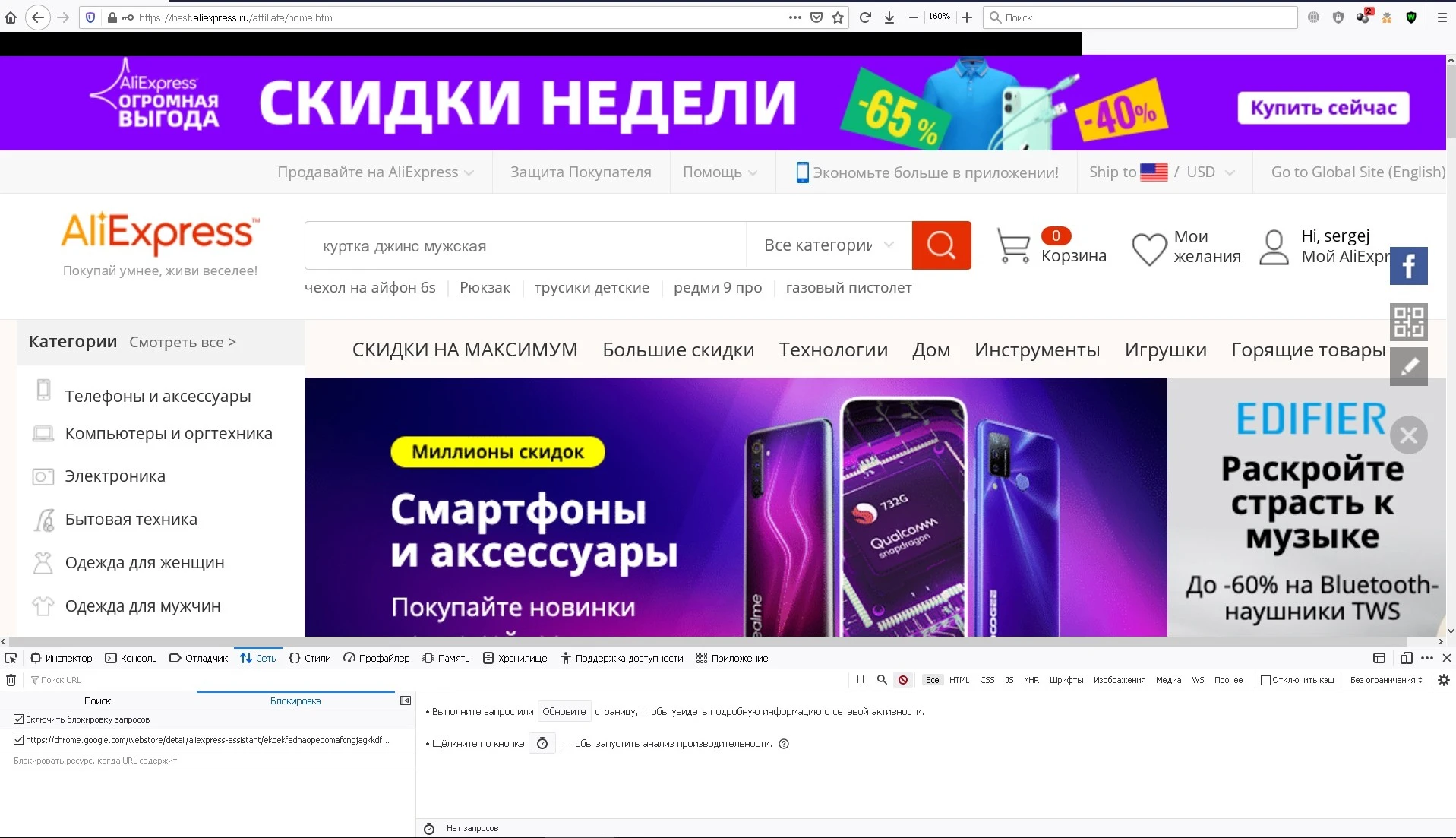Click the AliExpress product search field
The height and width of the screenshot is (838, 1456).
[x=526, y=245]
